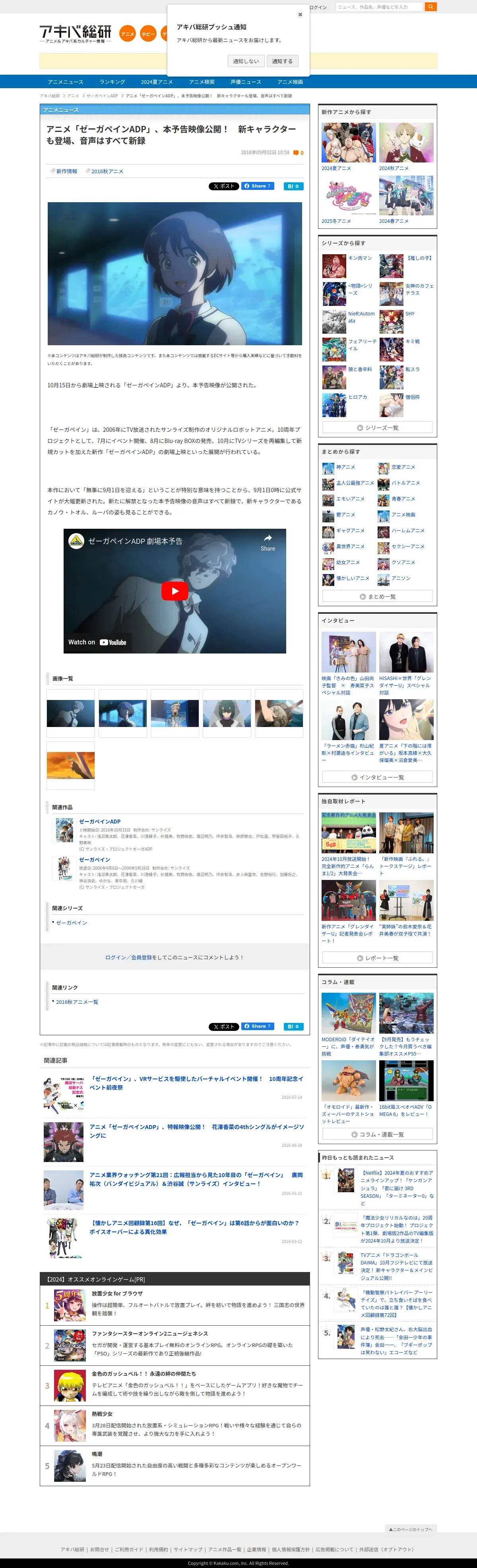
Task: Open the ゼーガペインADP related work link
Action: click(99, 821)
